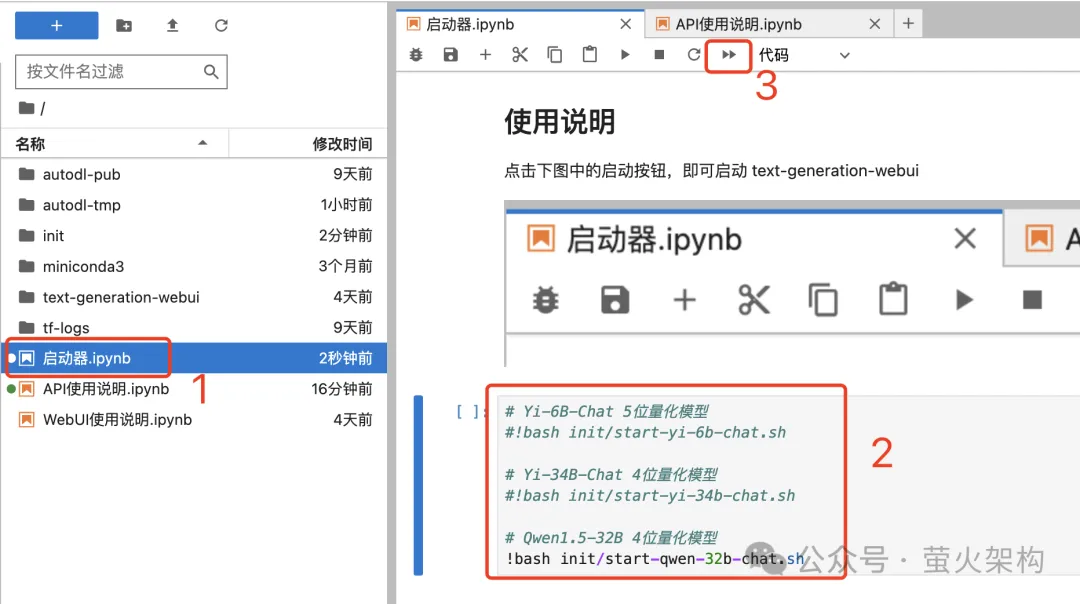The width and height of the screenshot is (1080, 604).
Task: Toggle the debugger with the bug icon
Action: pyautogui.click(x=416, y=55)
